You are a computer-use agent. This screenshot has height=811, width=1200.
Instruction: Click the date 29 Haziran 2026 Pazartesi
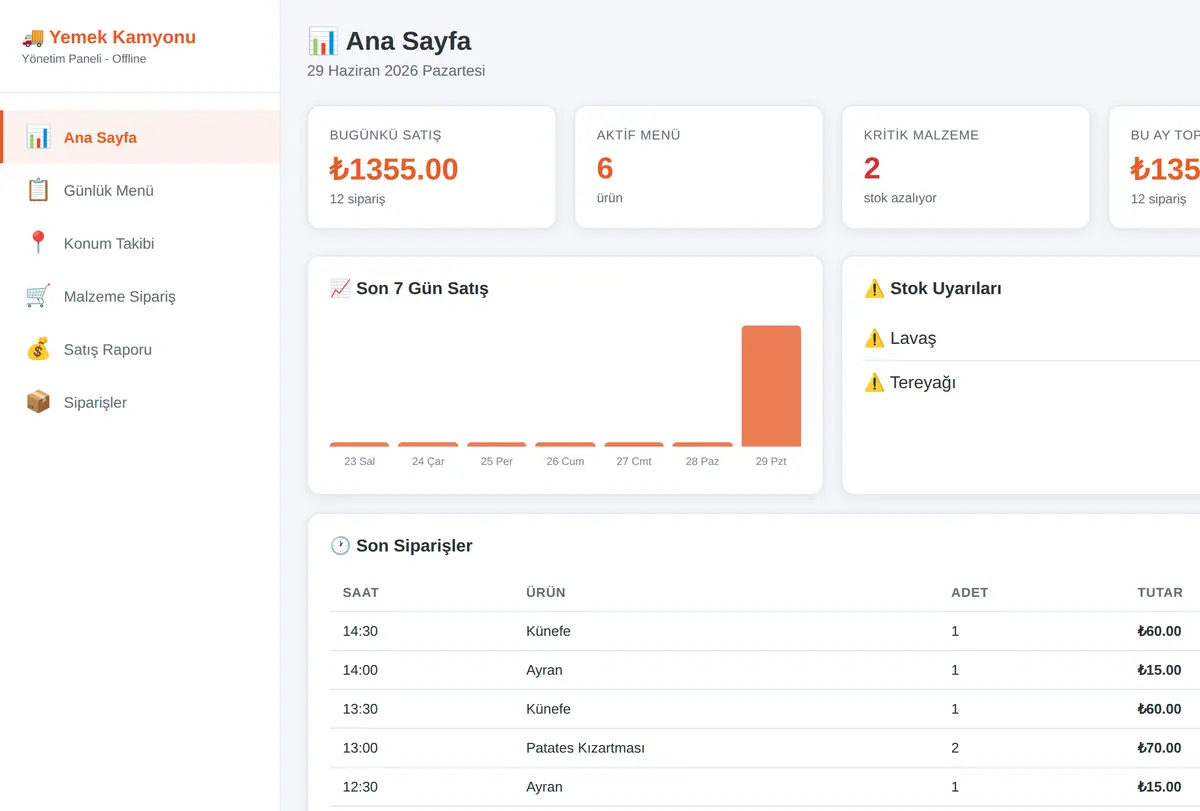[396, 71]
